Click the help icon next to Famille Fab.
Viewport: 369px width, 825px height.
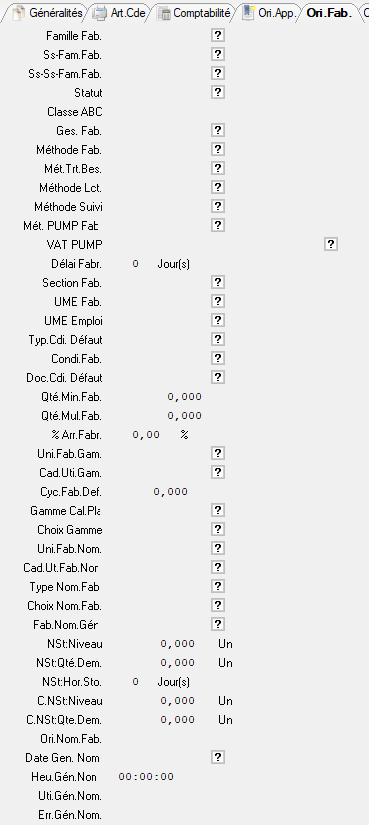[x=218, y=35]
